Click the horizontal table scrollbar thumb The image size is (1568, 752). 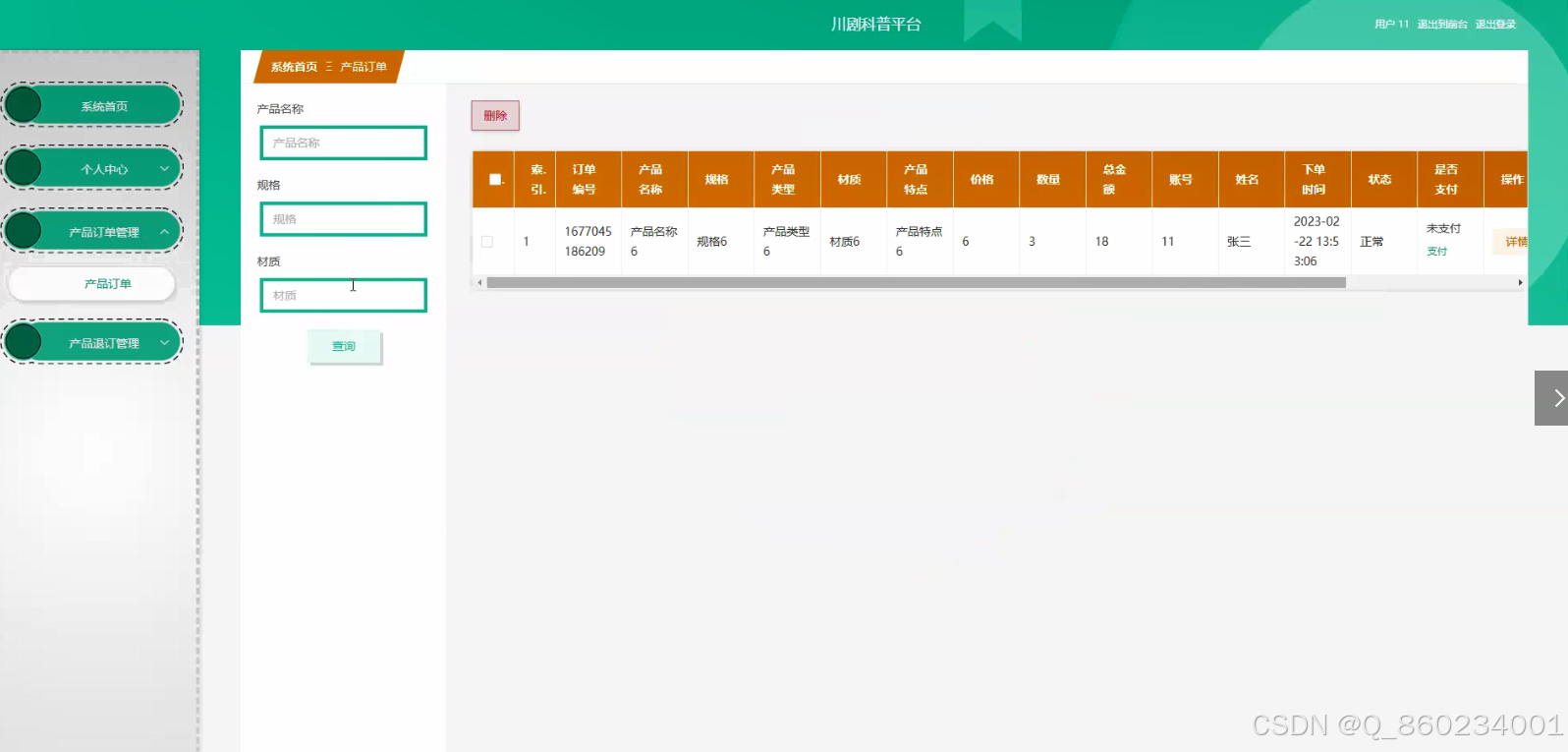pyautogui.click(x=916, y=282)
